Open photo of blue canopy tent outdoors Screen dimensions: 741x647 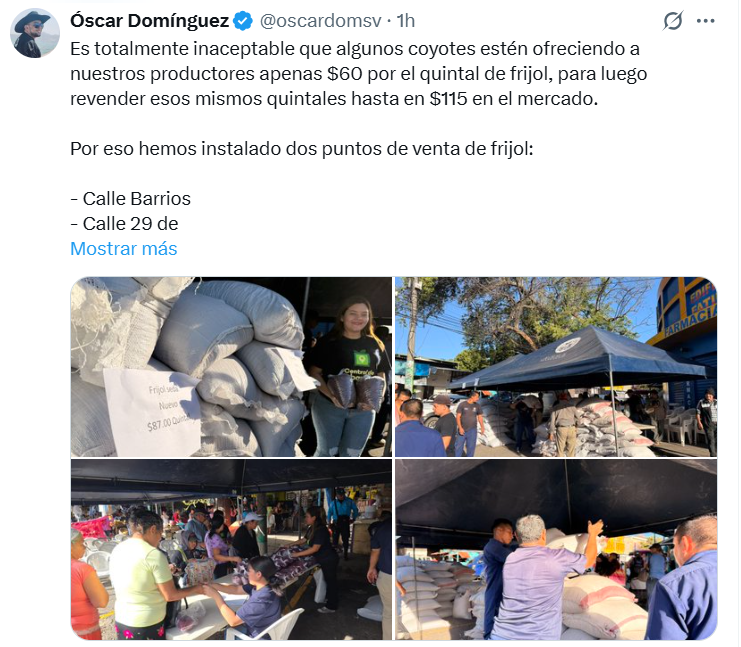pyautogui.click(x=556, y=367)
